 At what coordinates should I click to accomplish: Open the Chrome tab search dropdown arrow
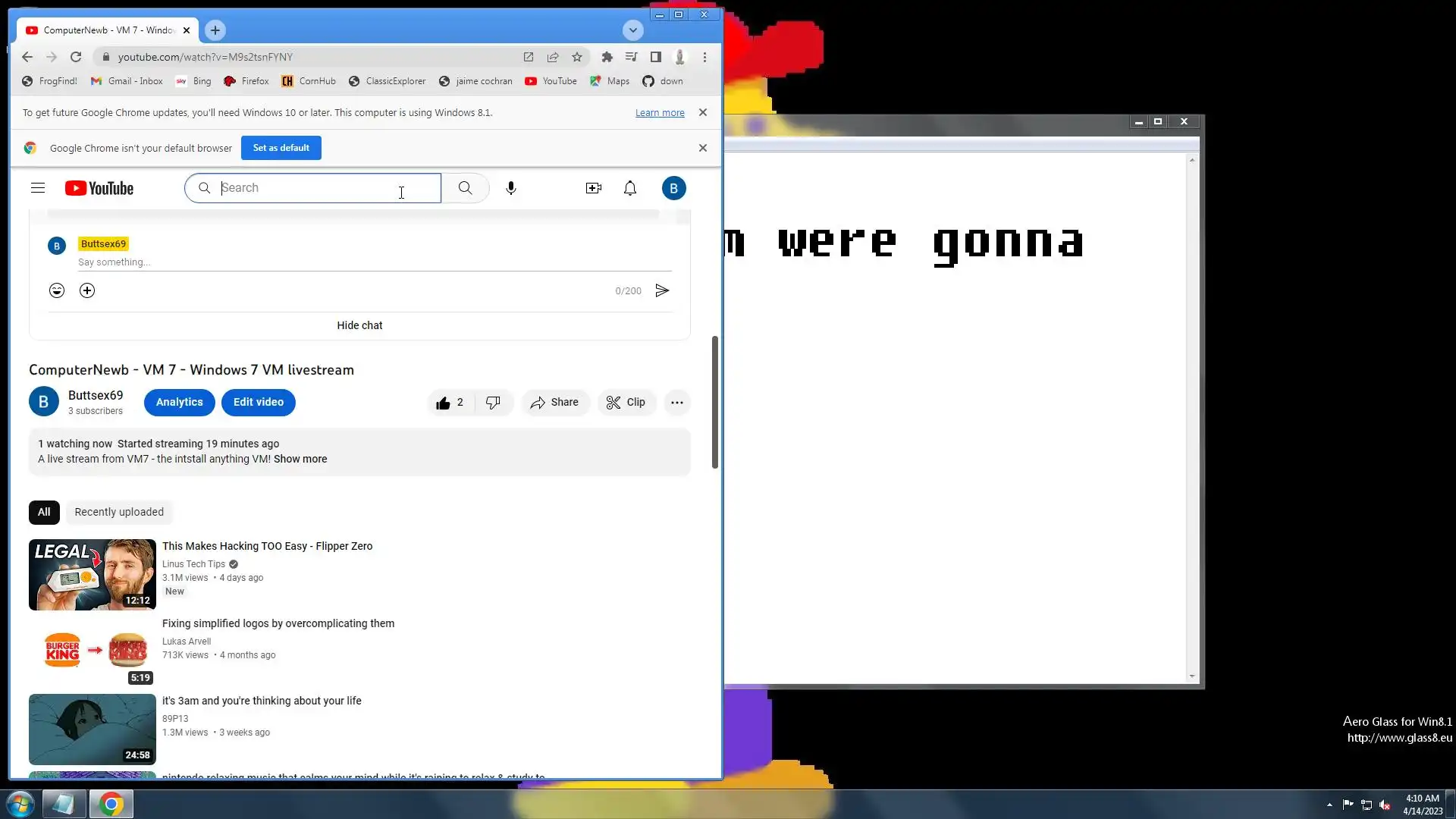pyautogui.click(x=632, y=30)
